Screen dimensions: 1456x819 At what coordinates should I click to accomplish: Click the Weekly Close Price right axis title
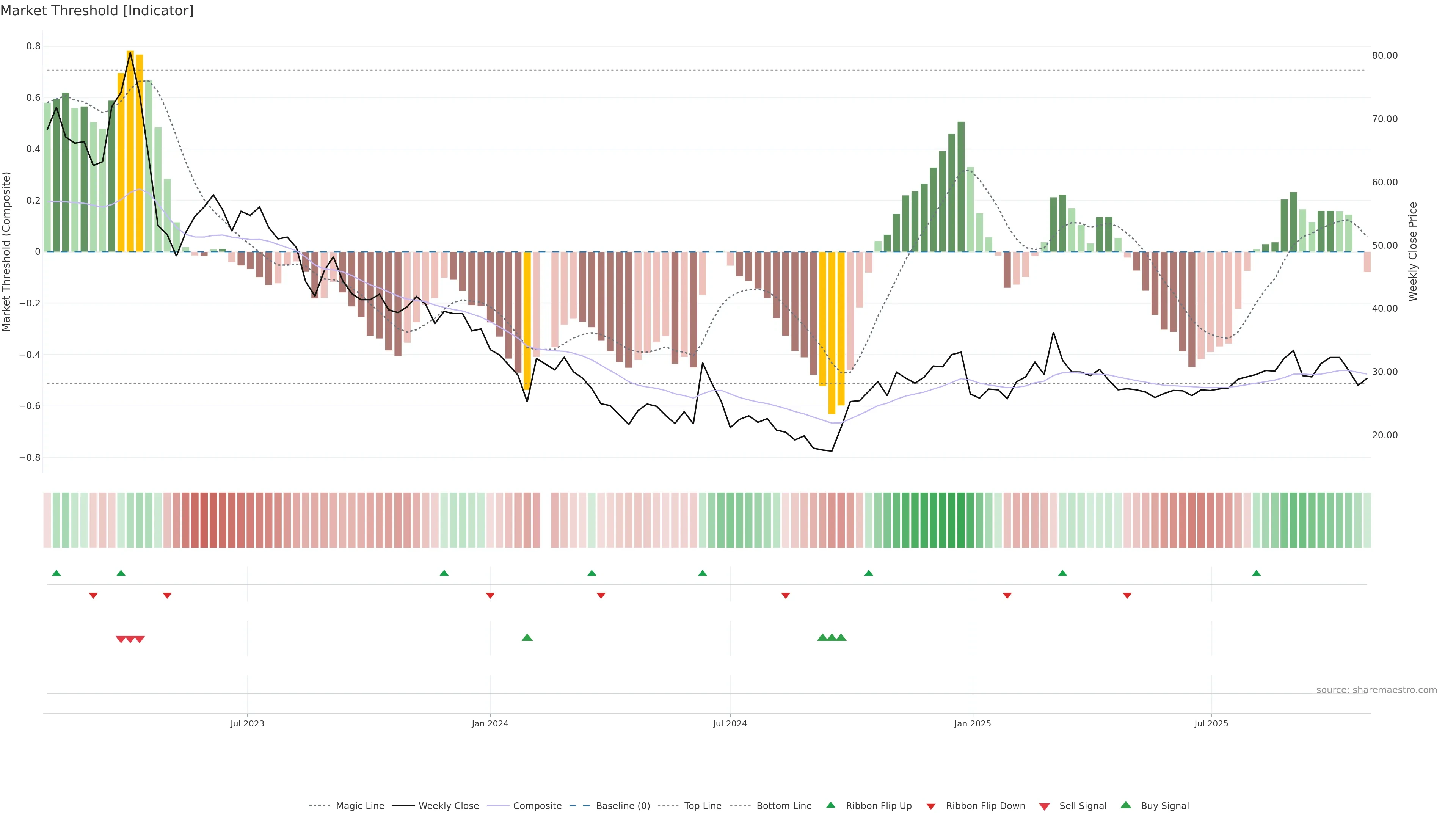tap(1412, 251)
